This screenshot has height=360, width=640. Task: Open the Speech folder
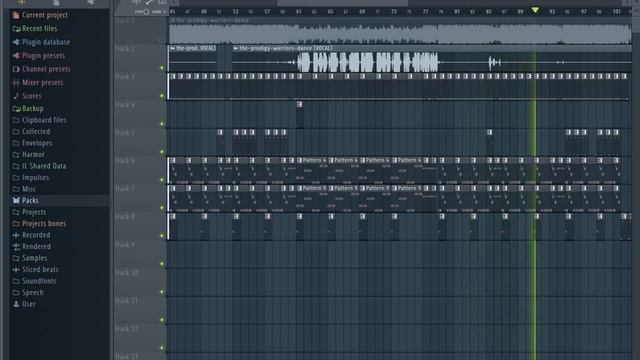pos(28,293)
